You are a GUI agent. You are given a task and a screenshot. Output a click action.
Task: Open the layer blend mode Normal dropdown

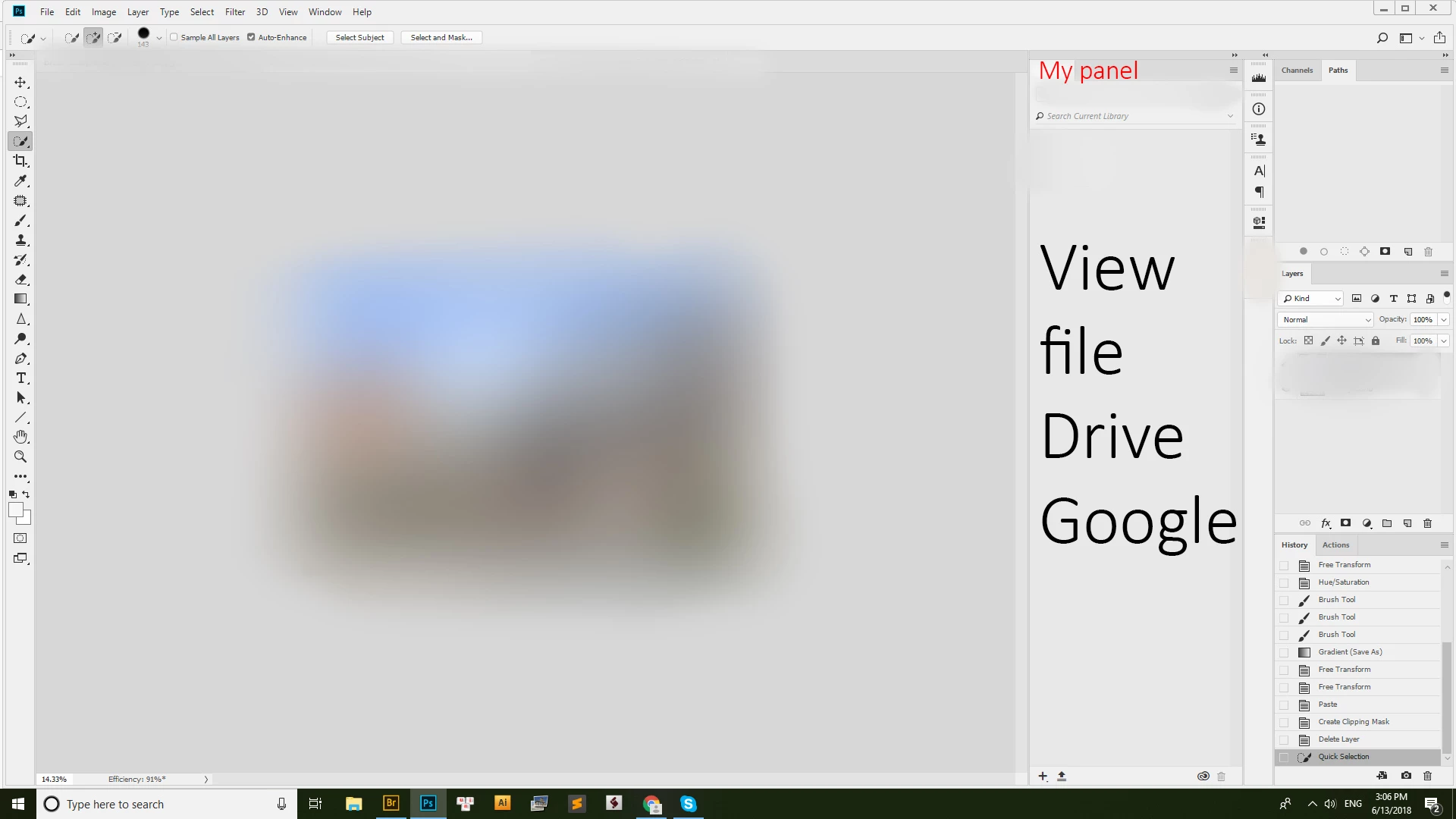tap(1325, 319)
